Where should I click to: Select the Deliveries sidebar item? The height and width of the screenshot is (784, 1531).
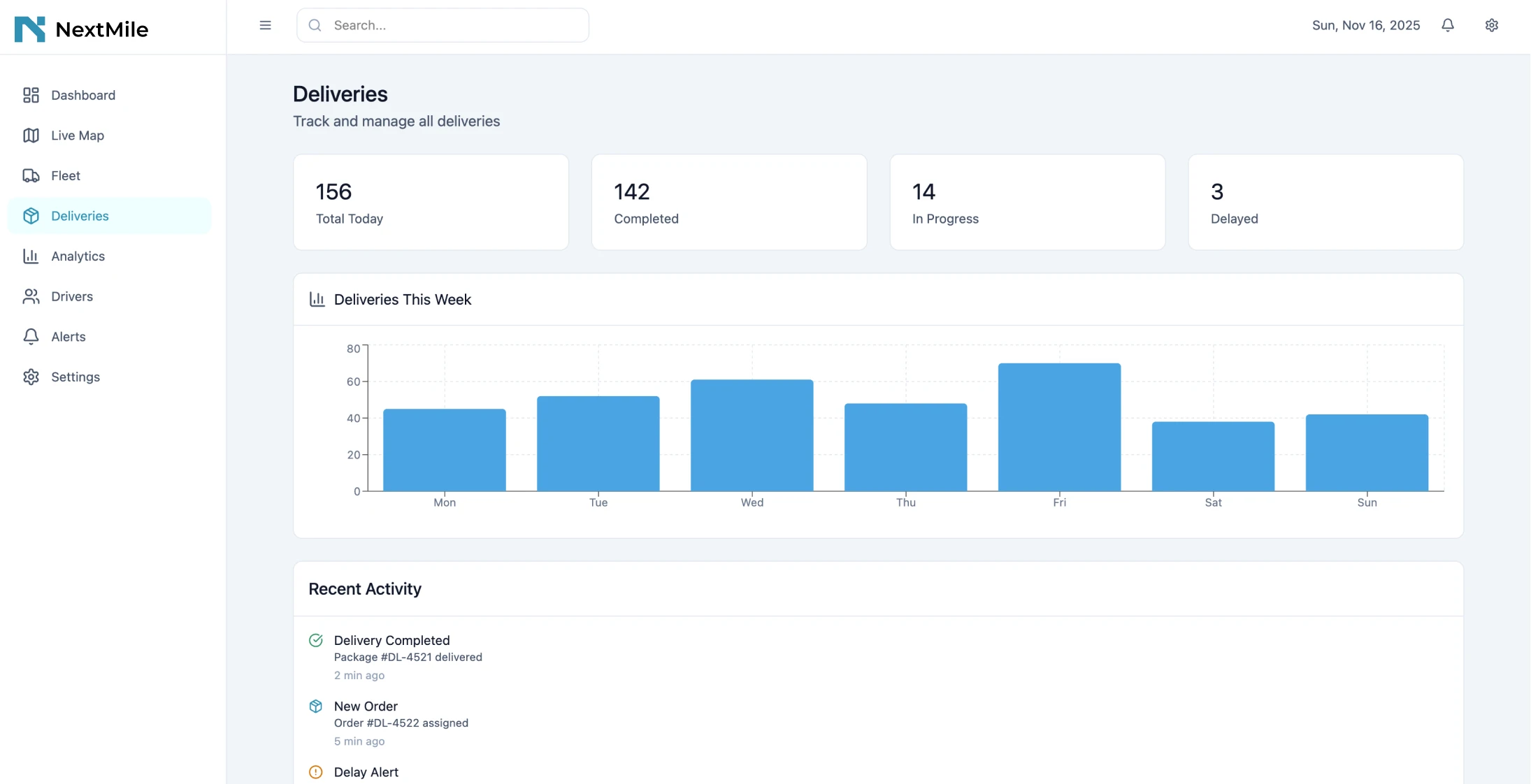click(80, 216)
